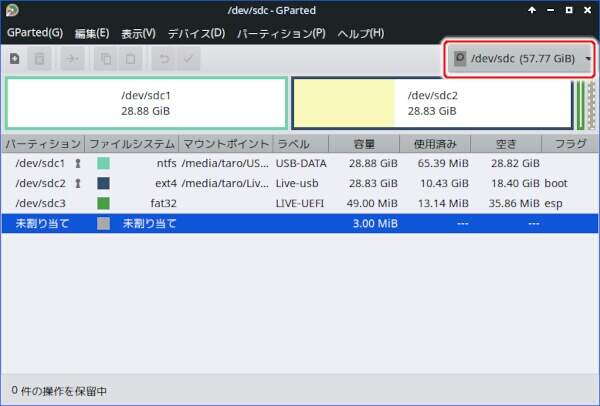Sort by the 容量 column header

tap(363, 143)
